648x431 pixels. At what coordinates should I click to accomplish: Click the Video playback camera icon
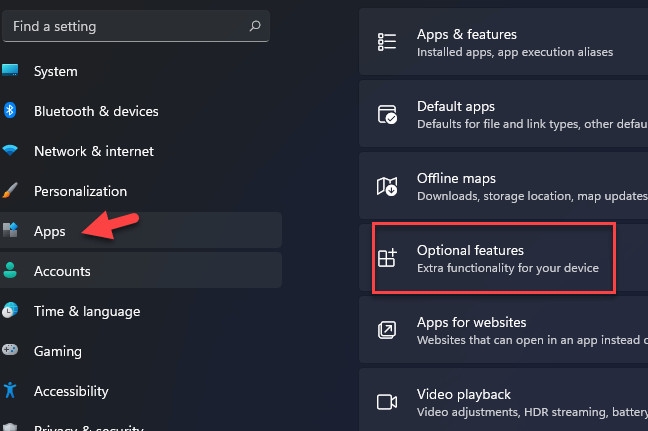click(x=387, y=402)
